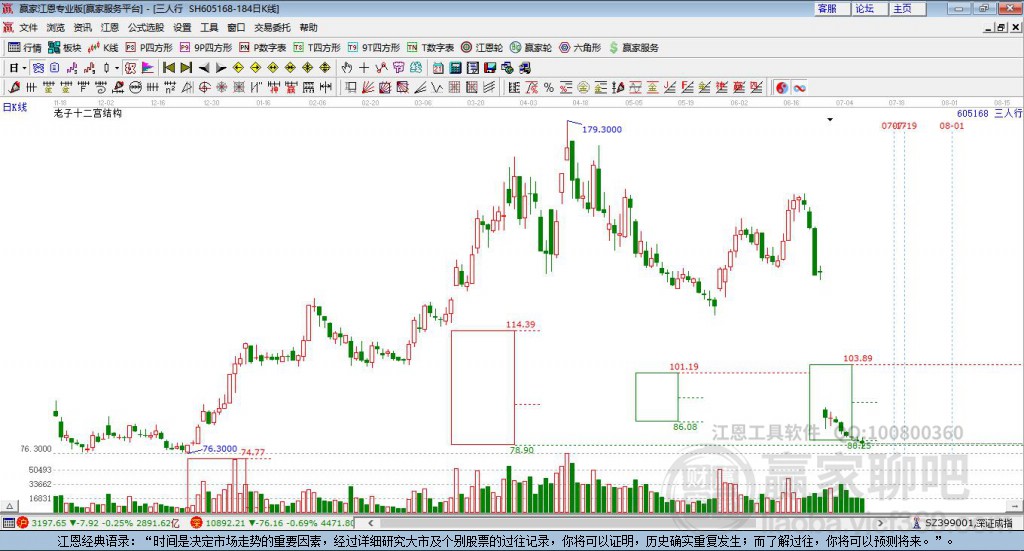Open the 9T四方形 tool
The height and width of the screenshot is (551, 1024).
tap(374, 48)
